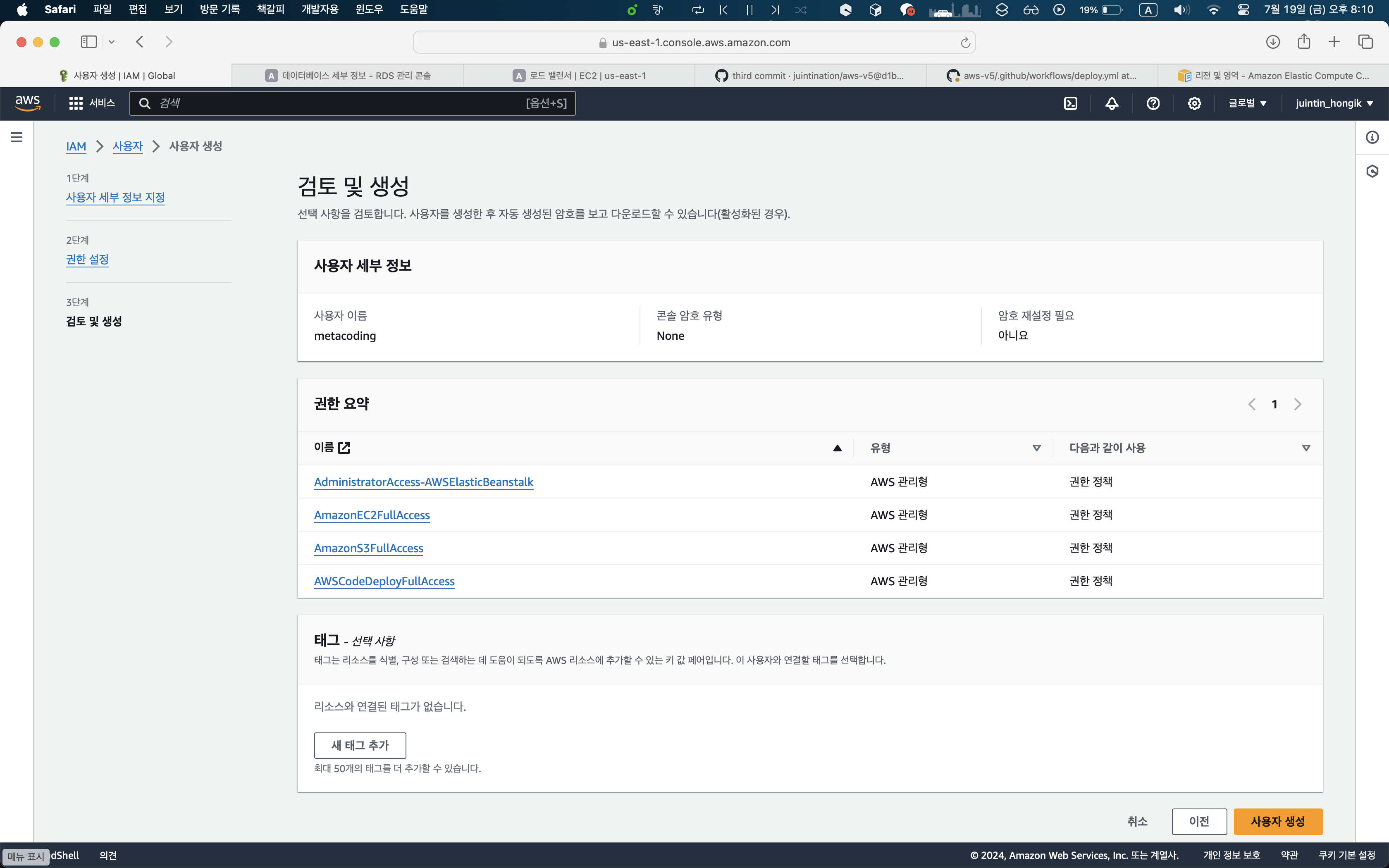Viewport: 1389px width, 868px height.
Task: Reload page using Safari refresh icon
Action: [965, 43]
